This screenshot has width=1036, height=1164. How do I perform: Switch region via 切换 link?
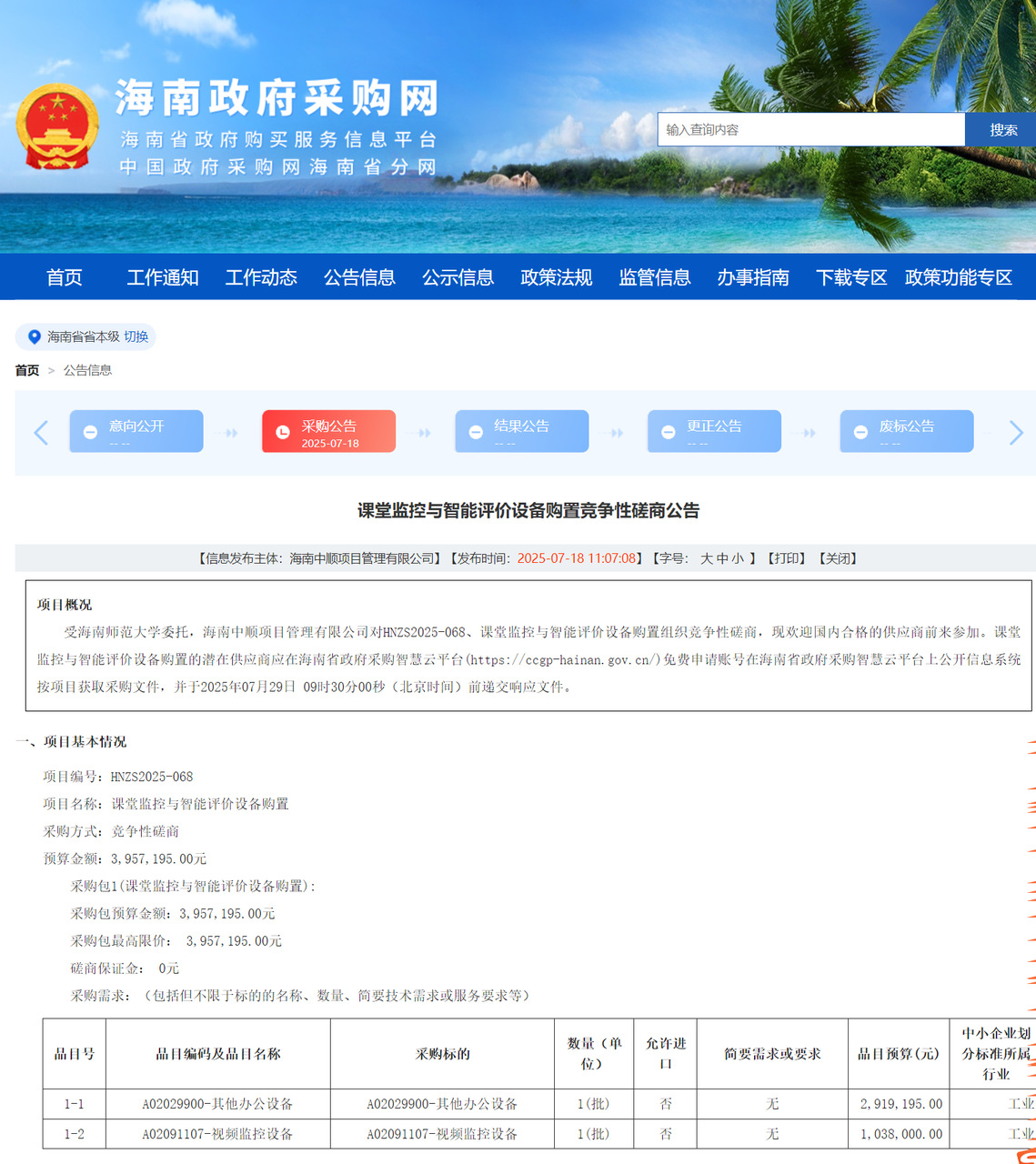click(x=136, y=336)
